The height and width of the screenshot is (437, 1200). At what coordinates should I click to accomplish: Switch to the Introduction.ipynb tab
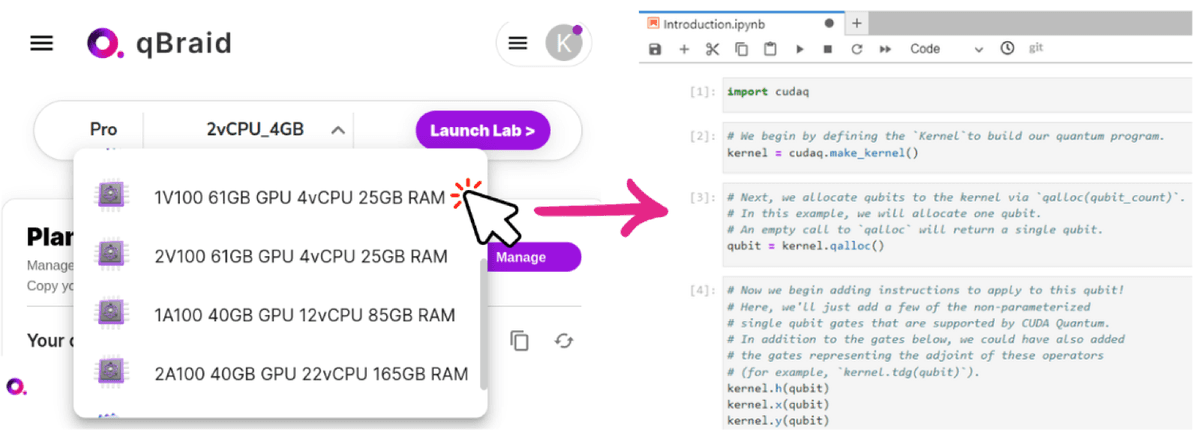742,22
